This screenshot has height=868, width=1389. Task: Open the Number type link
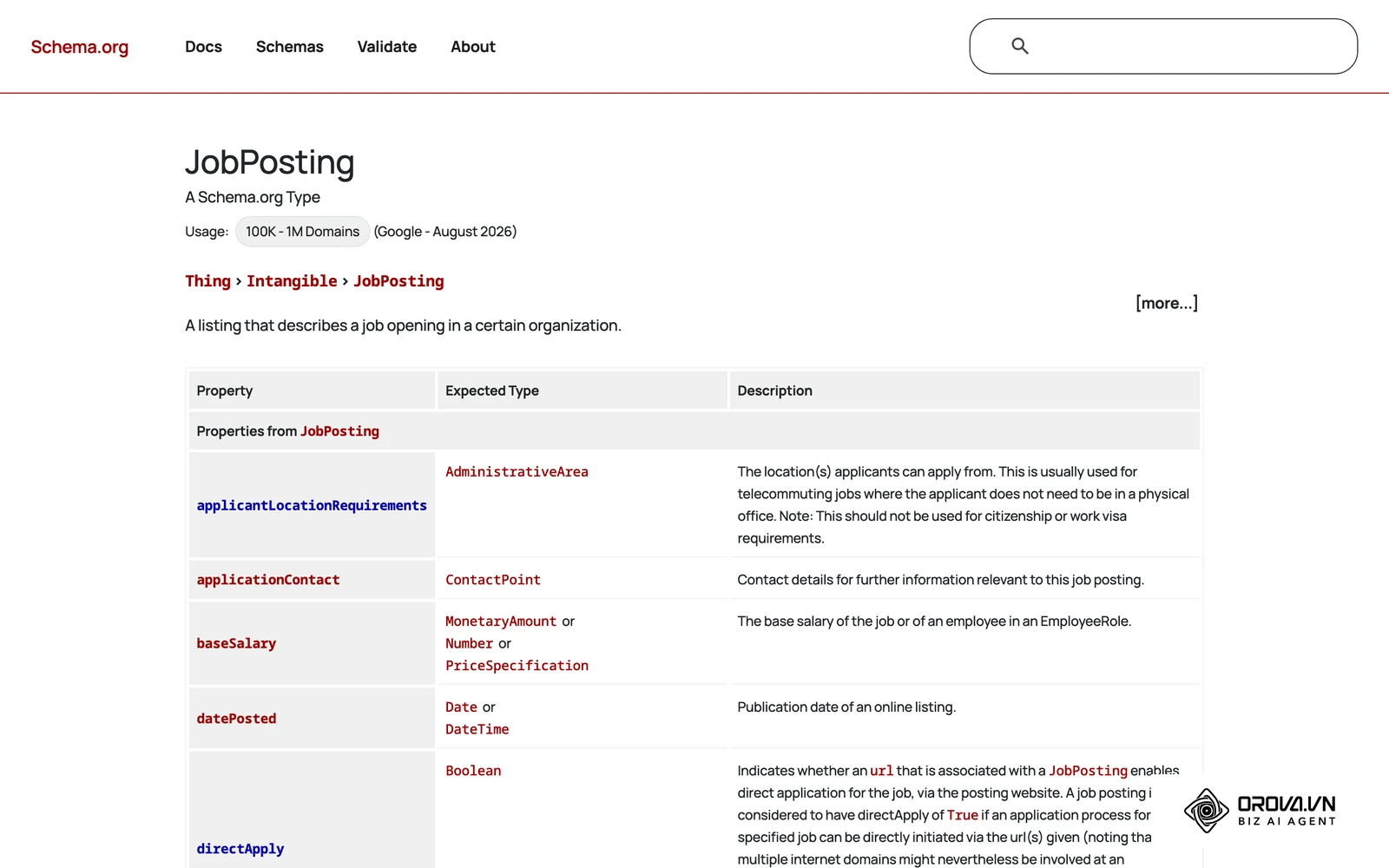(x=469, y=643)
